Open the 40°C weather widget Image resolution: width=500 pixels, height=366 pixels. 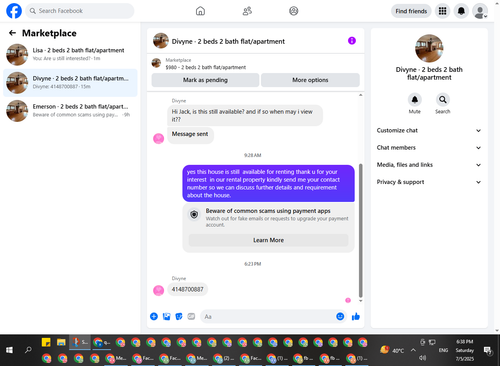tap(392, 350)
